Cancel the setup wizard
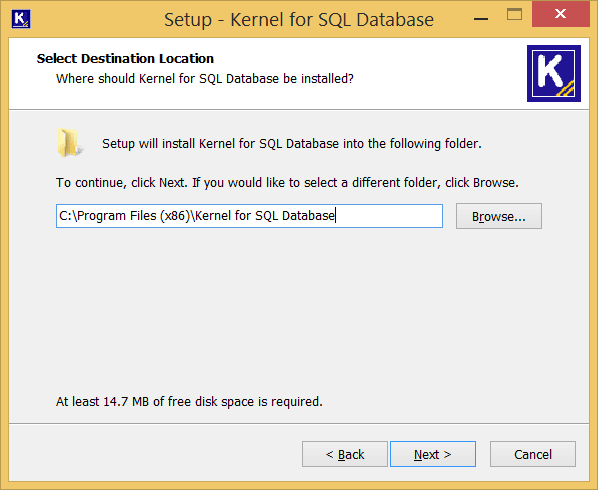 pyautogui.click(x=533, y=454)
